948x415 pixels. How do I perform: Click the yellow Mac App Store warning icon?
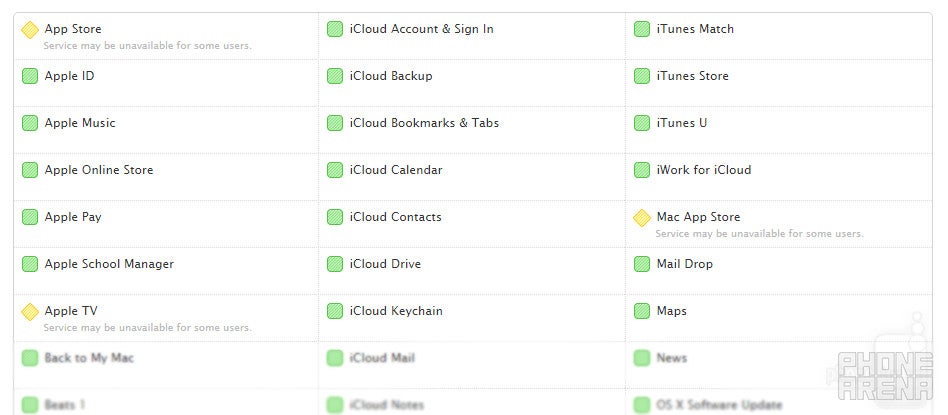pos(641,218)
